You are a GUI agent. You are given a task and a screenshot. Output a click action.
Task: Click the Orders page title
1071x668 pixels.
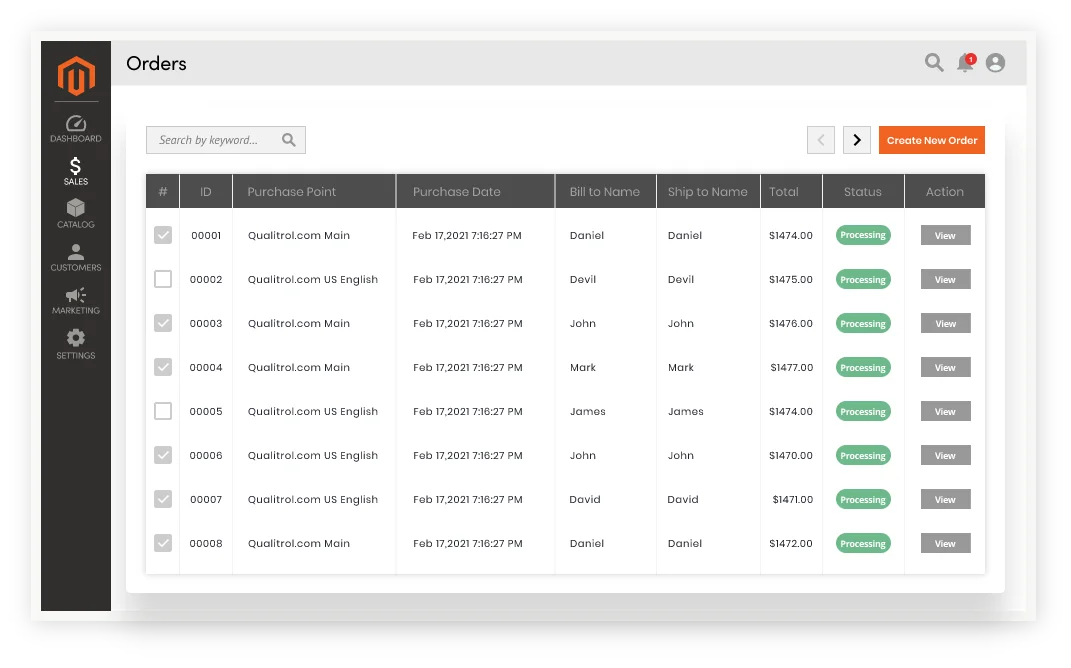156,64
